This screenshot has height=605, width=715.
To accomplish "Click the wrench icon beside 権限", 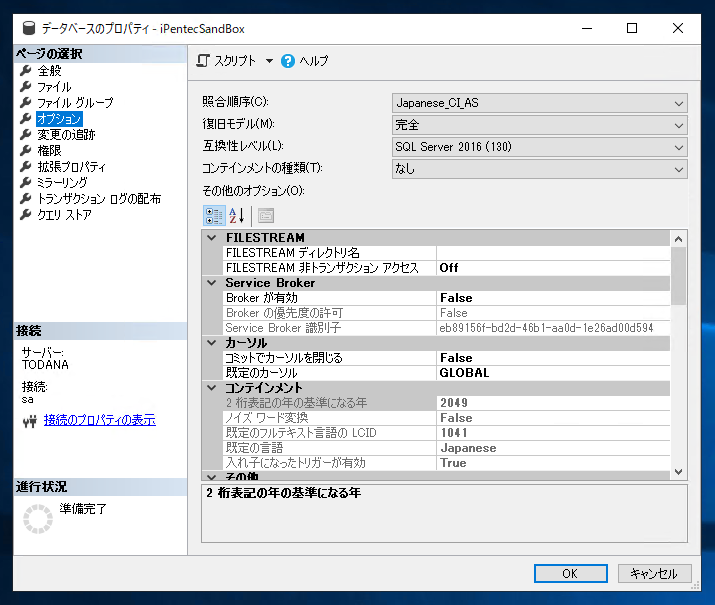I will click(26, 150).
